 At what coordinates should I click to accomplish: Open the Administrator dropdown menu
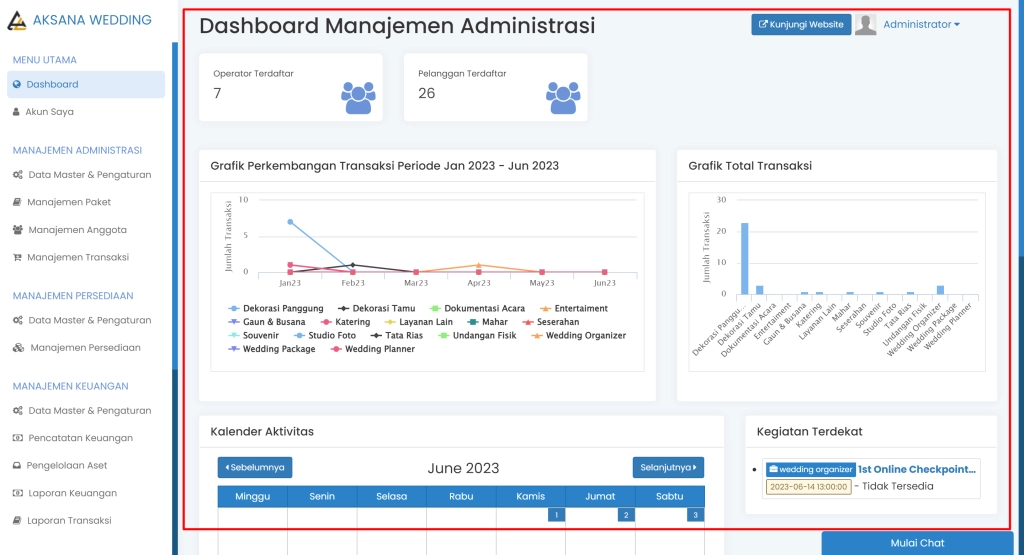921,25
